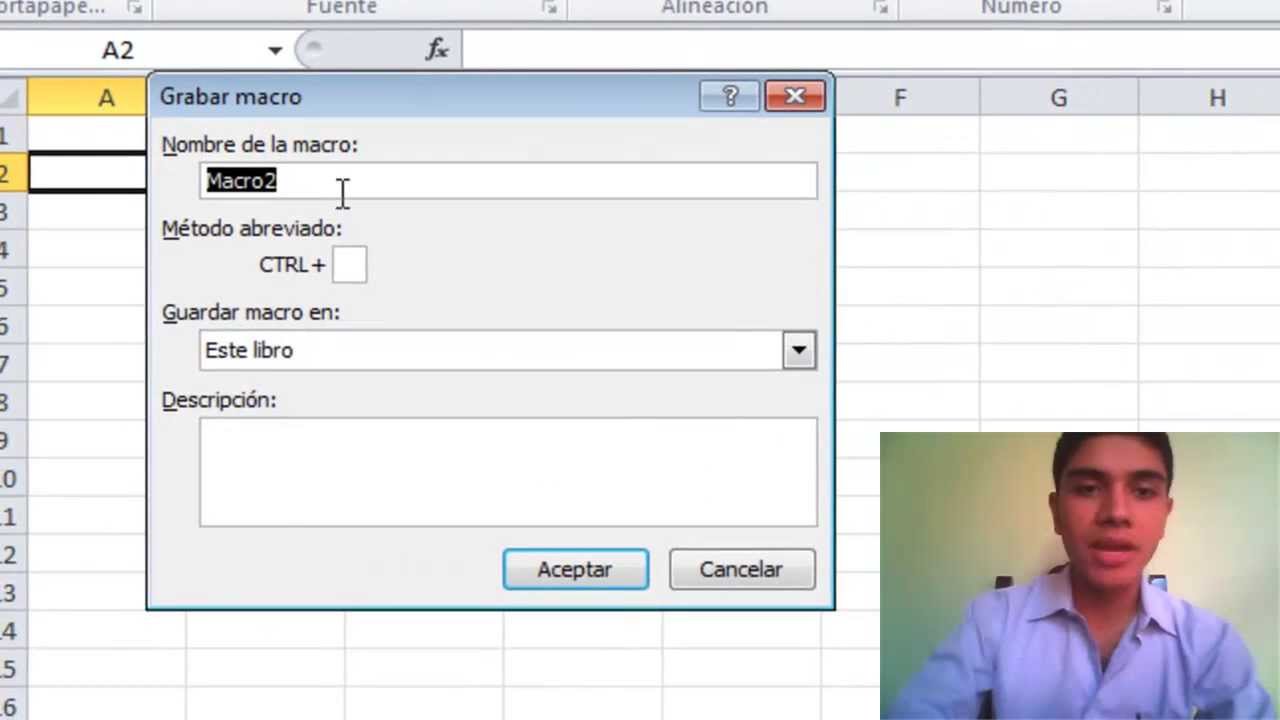The width and height of the screenshot is (1280, 720).
Task: Open the Número group dialog launcher
Action: pos(1164,7)
